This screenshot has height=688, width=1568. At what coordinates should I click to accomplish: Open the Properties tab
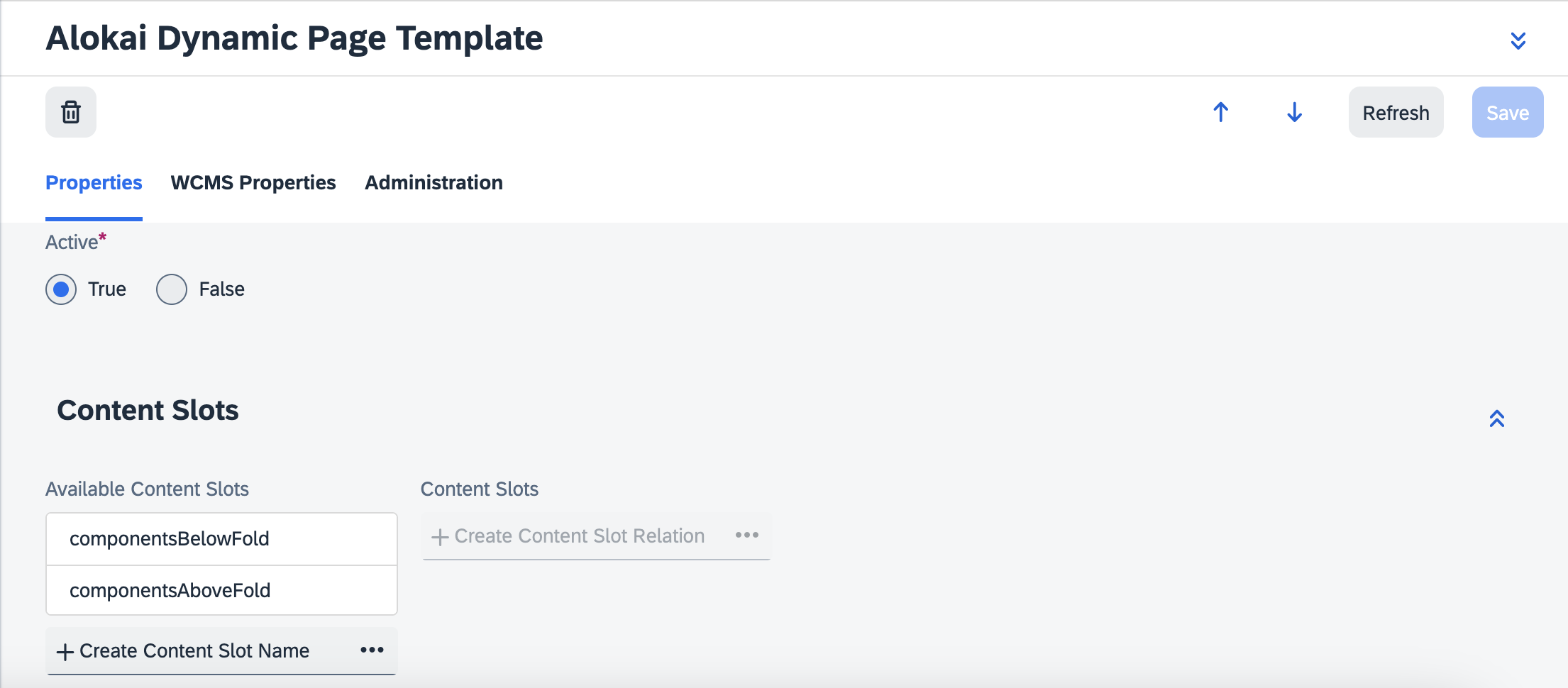tap(94, 183)
